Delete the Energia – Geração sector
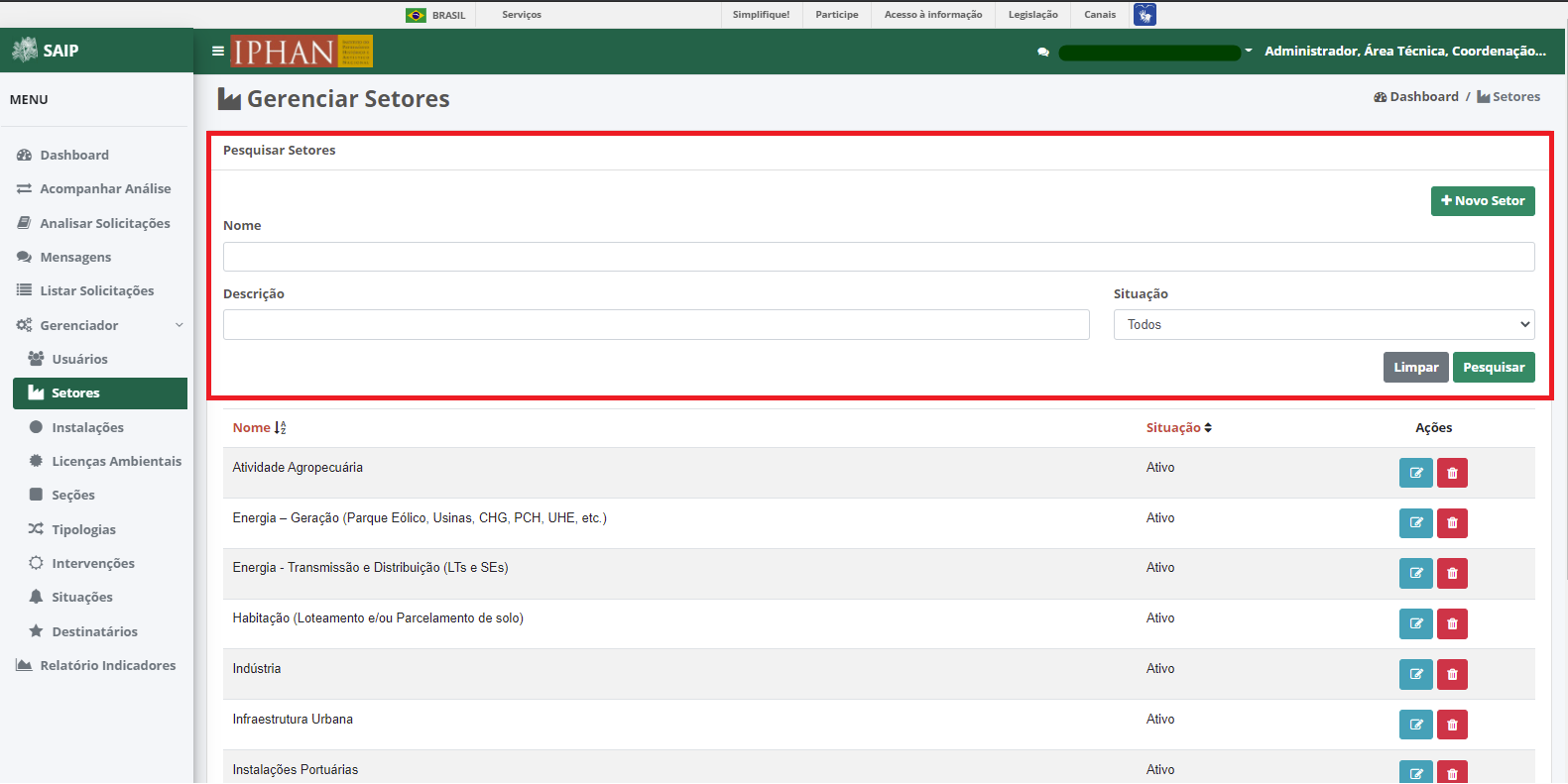This screenshot has width=1568, height=784. [x=1452, y=522]
